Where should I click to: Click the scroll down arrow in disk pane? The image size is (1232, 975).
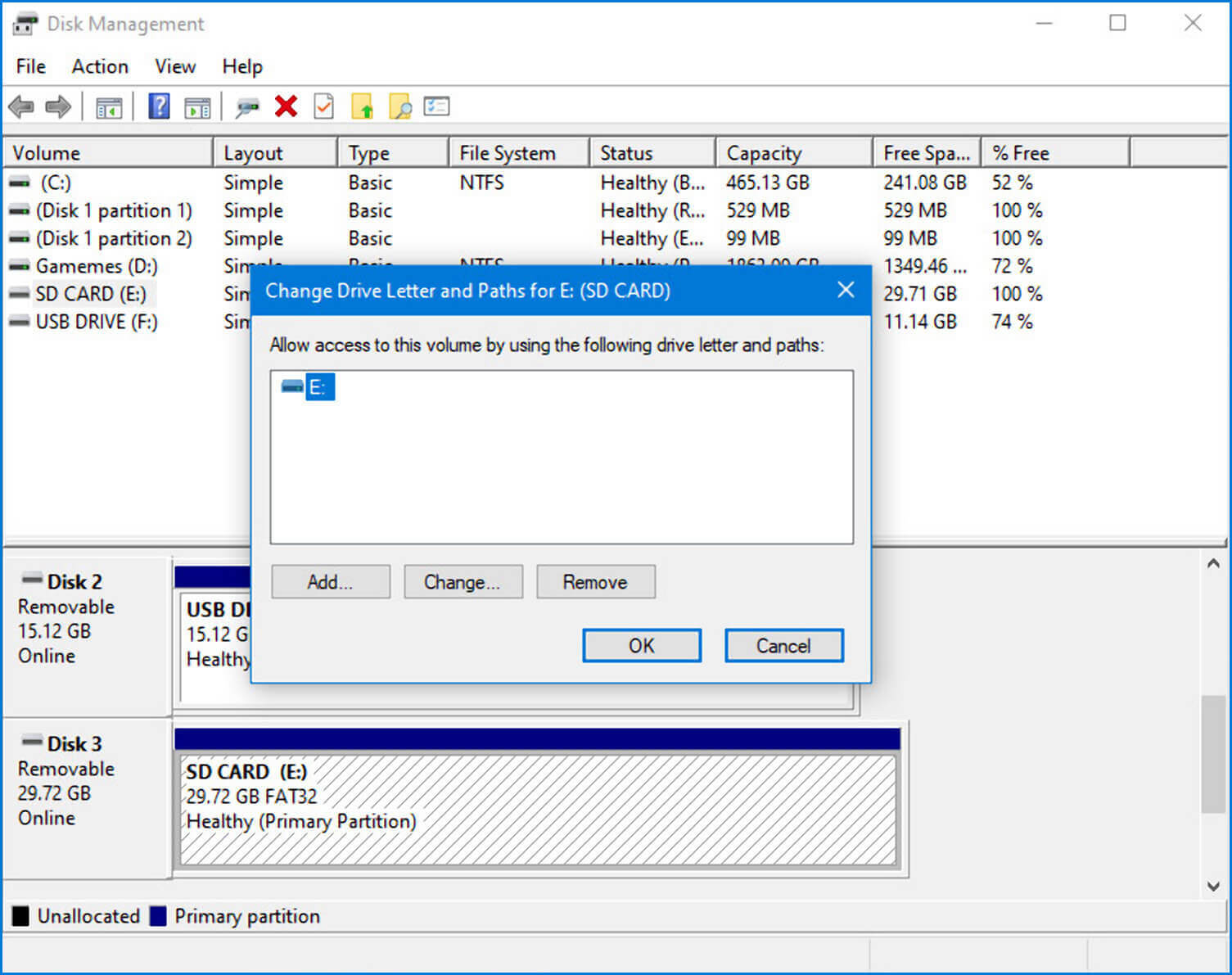click(1213, 886)
